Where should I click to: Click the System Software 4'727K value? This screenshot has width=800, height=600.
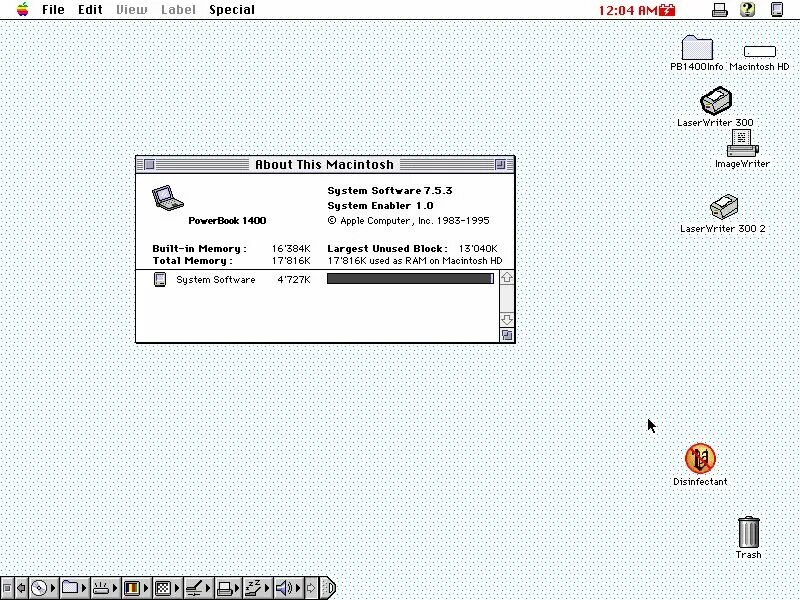(293, 280)
